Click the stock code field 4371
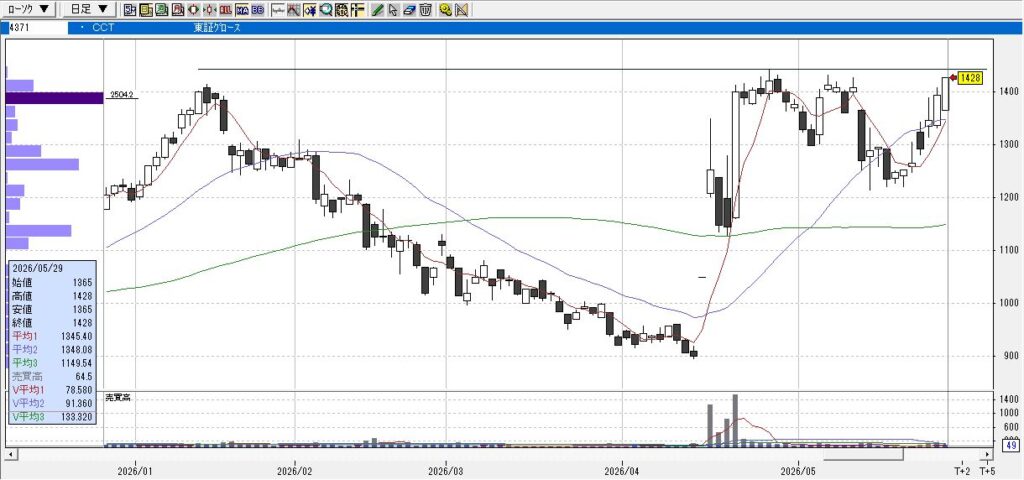The width and height of the screenshot is (1024, 480). click(x=37, y=28)
